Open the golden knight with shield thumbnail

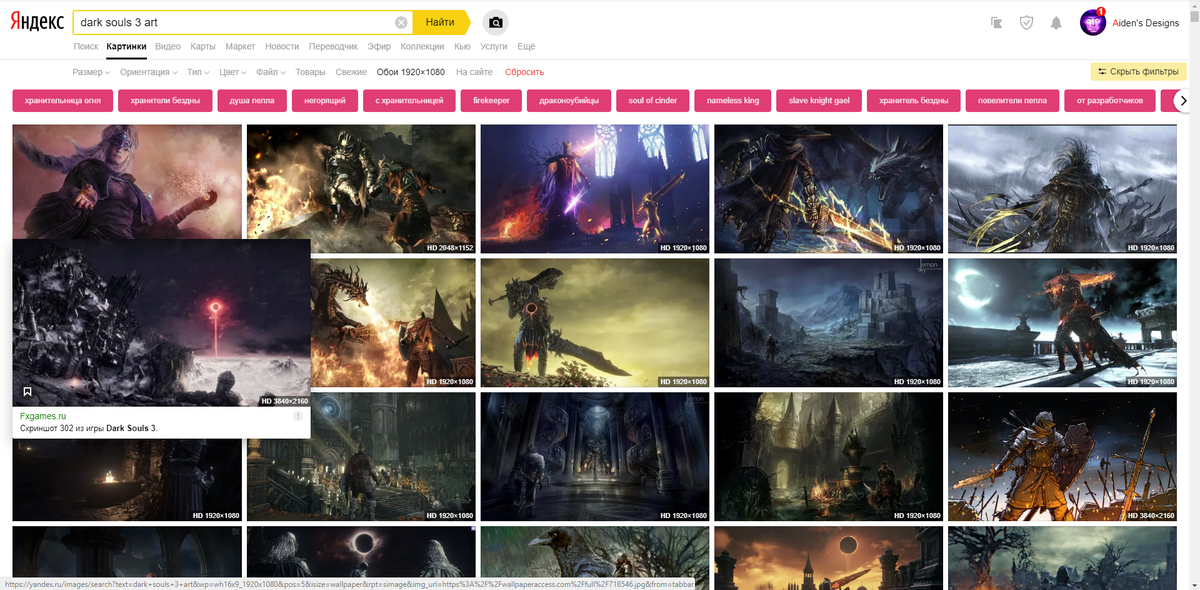click(1062, 457)
